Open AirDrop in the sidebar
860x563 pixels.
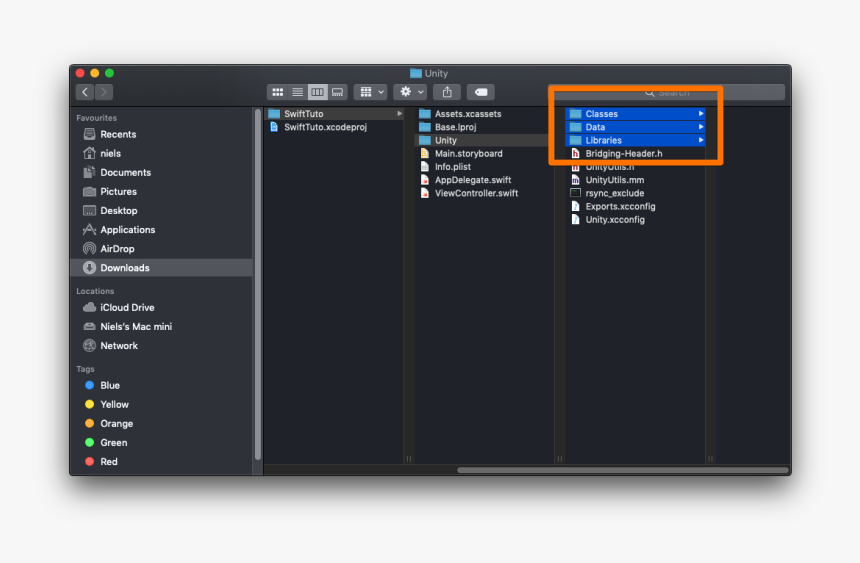coord(162,249)
